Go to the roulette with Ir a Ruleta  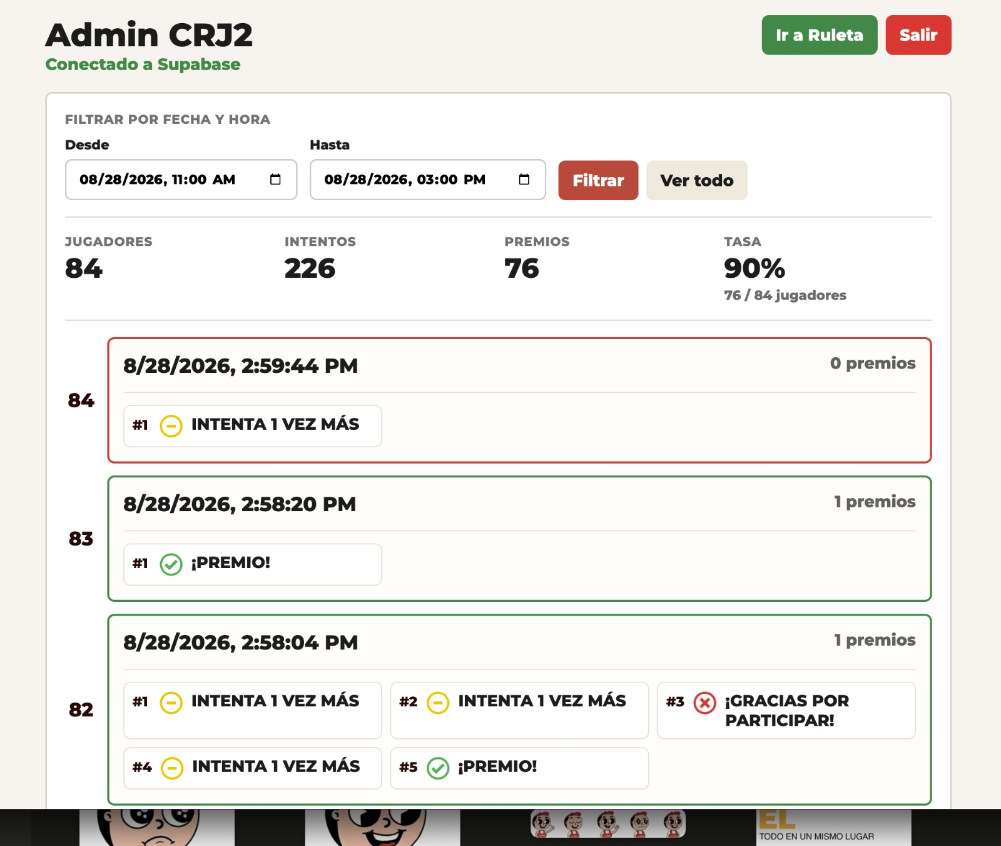[x=819, y=35]
